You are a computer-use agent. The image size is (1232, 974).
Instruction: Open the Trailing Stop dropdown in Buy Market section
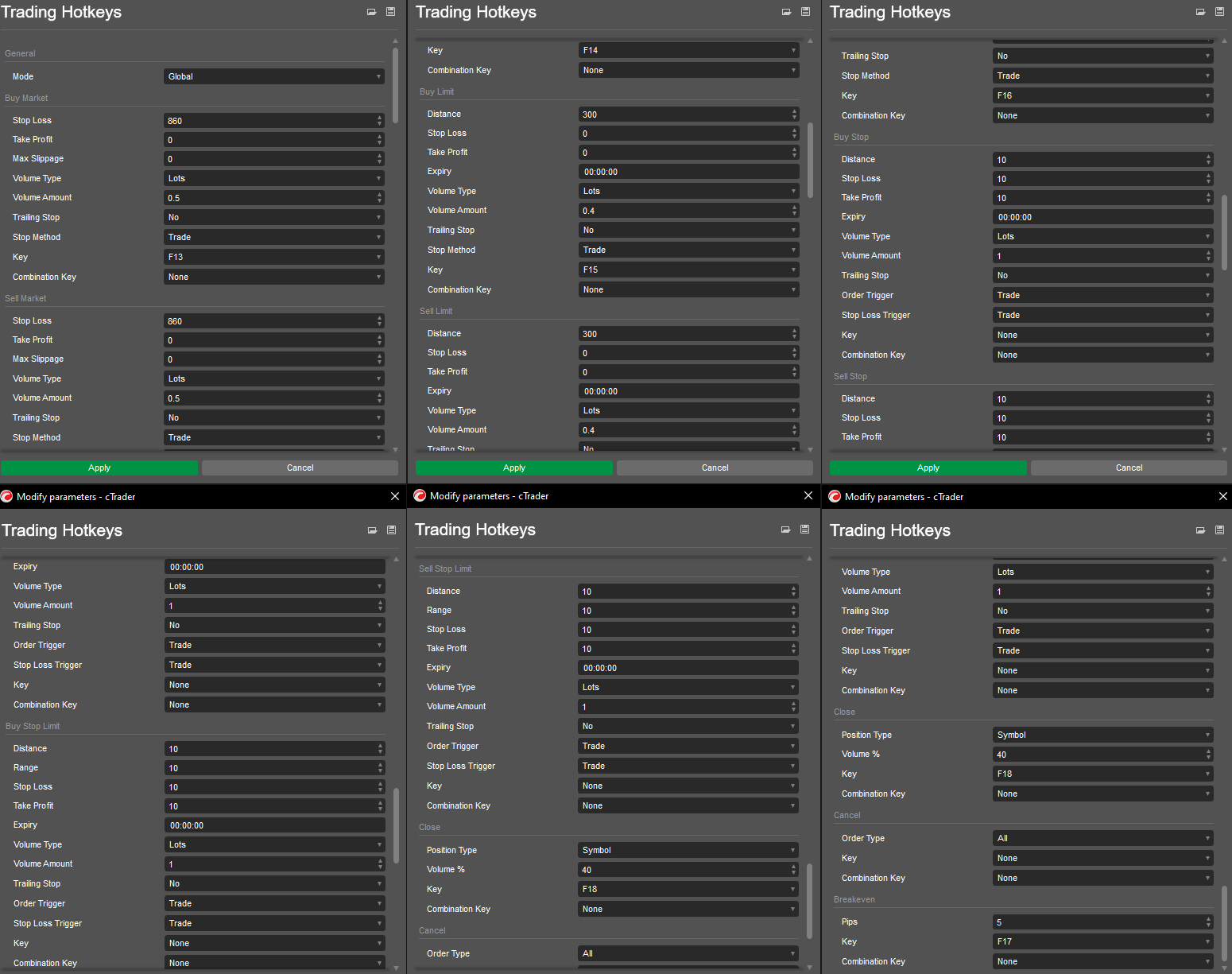[x=273, y=216]
